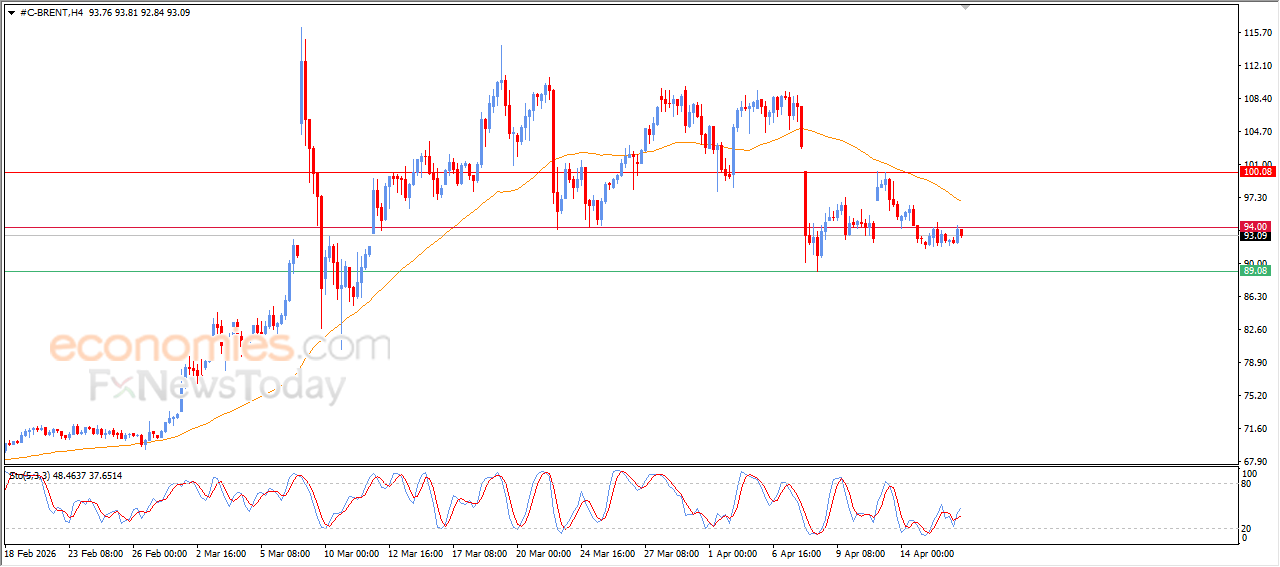Click the 17 Mar 08:00 date label

481,553
